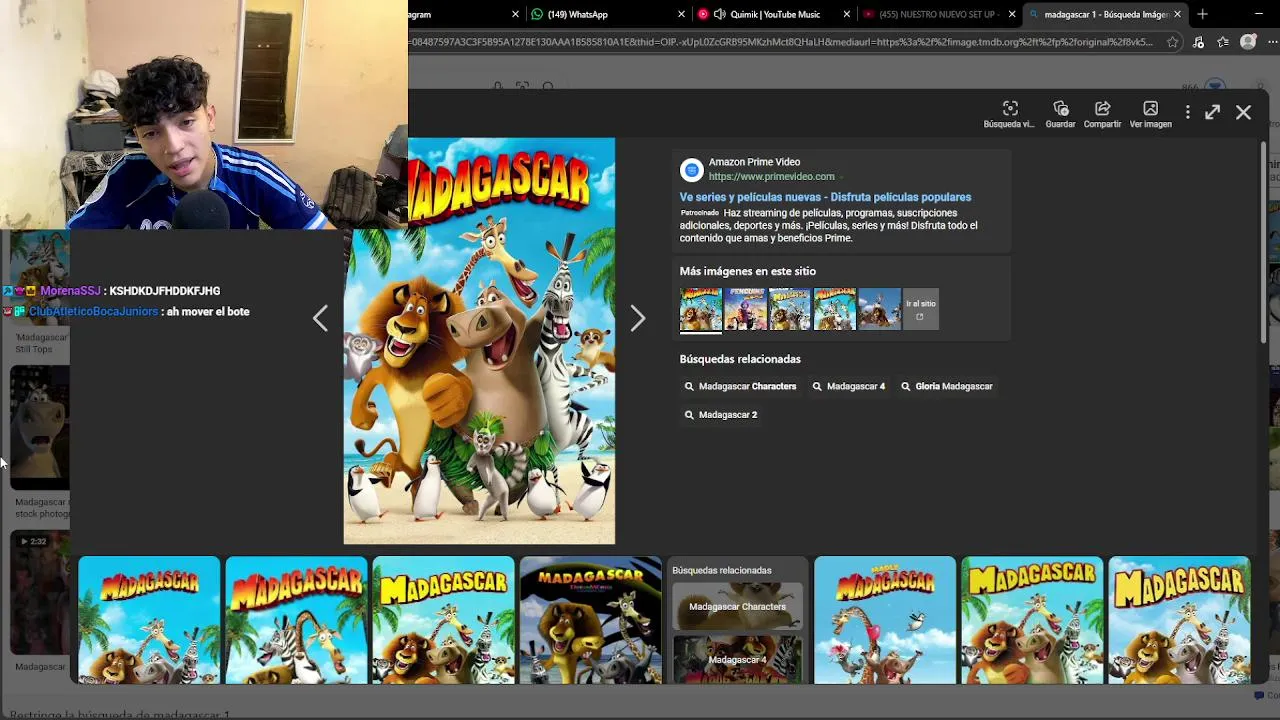Mute the YouTube Music tab audio
The width and height of the screenshot is (1280, 720).
click(x=719, y=14)
